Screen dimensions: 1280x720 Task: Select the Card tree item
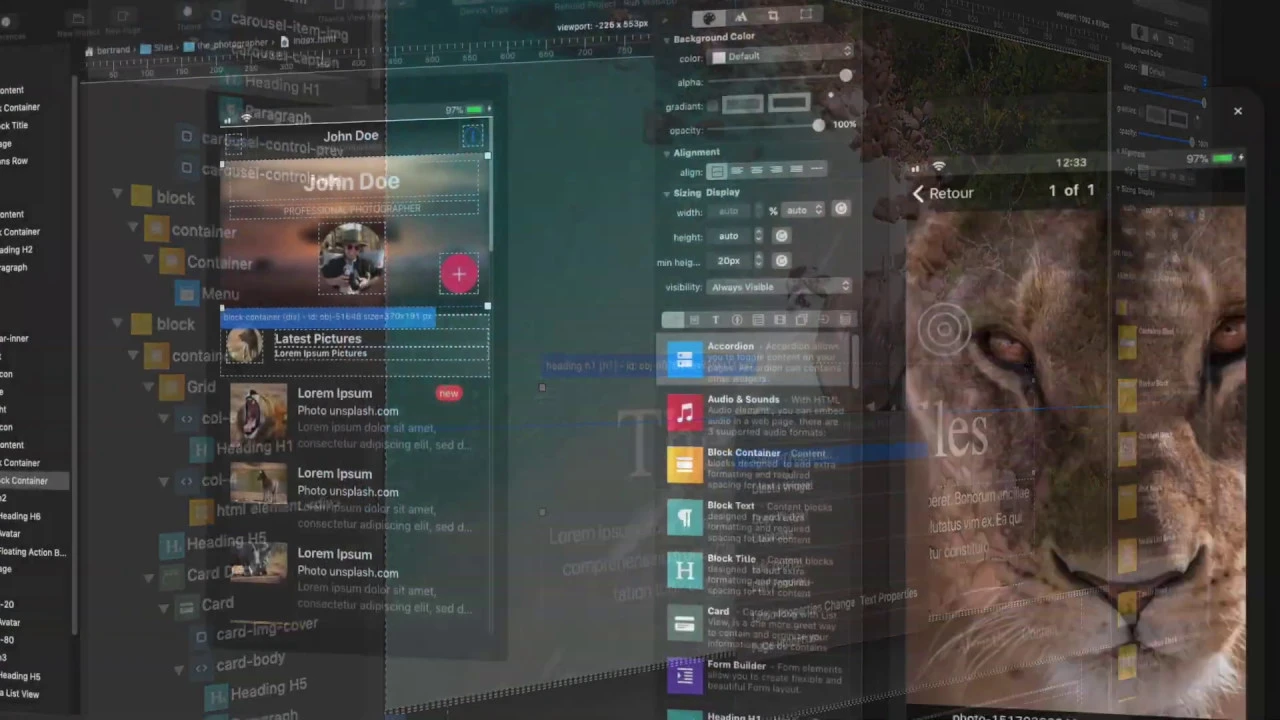[206, 605]
